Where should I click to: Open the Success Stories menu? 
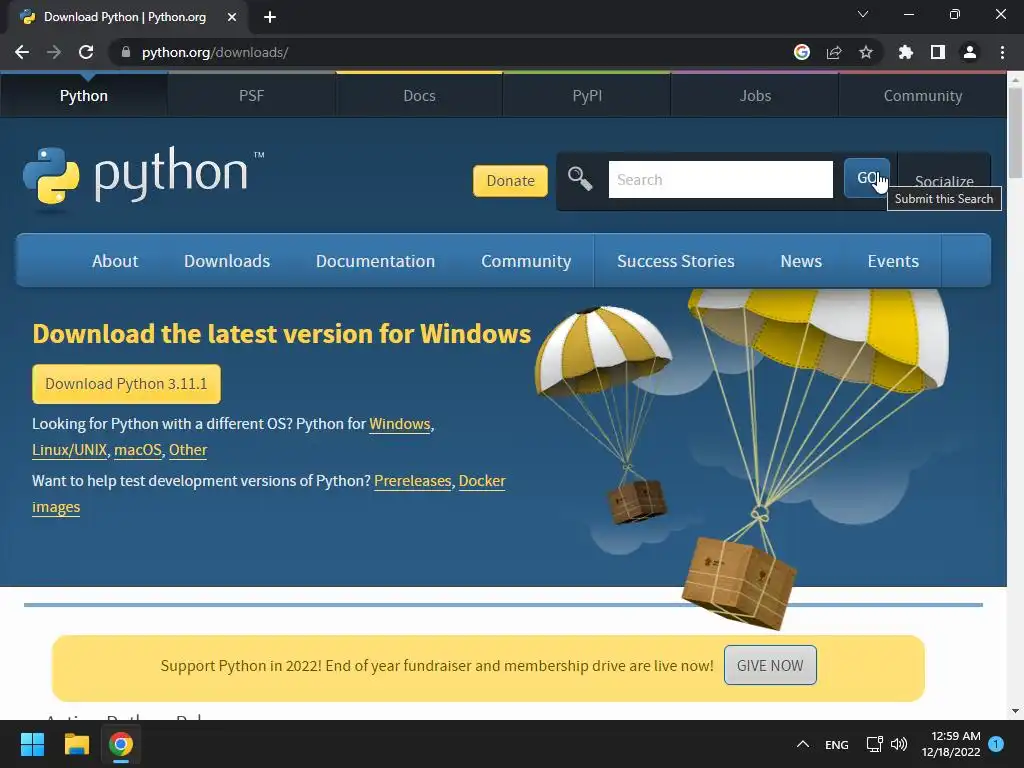click(676, 261)
